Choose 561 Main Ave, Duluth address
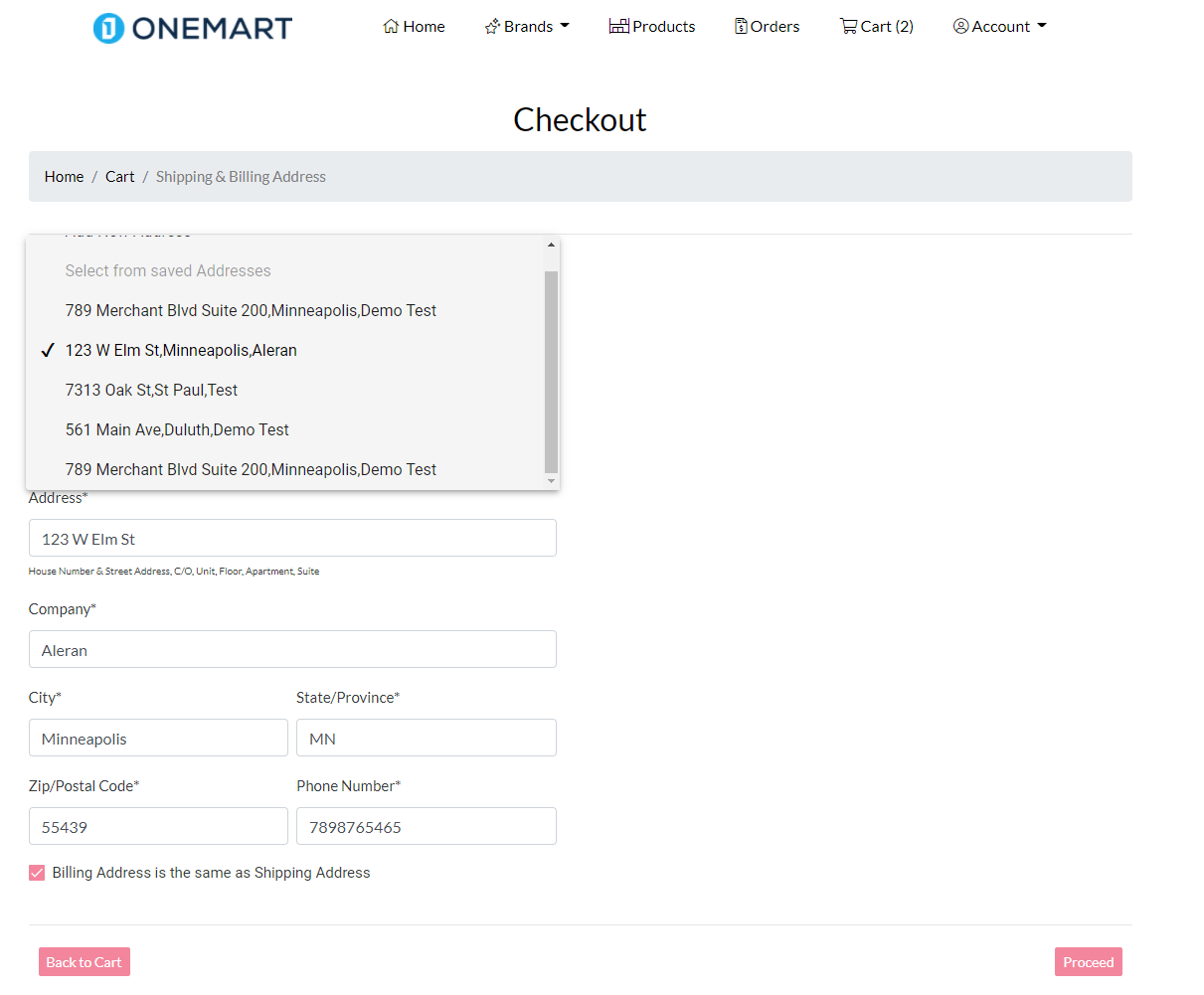 coord(177,429)
